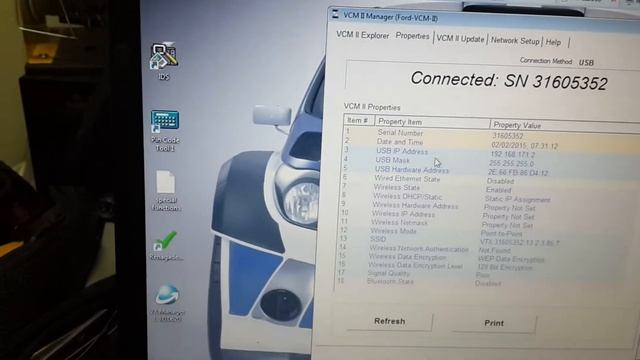Open the blue globe desktop shortcut

pos(167,301)
